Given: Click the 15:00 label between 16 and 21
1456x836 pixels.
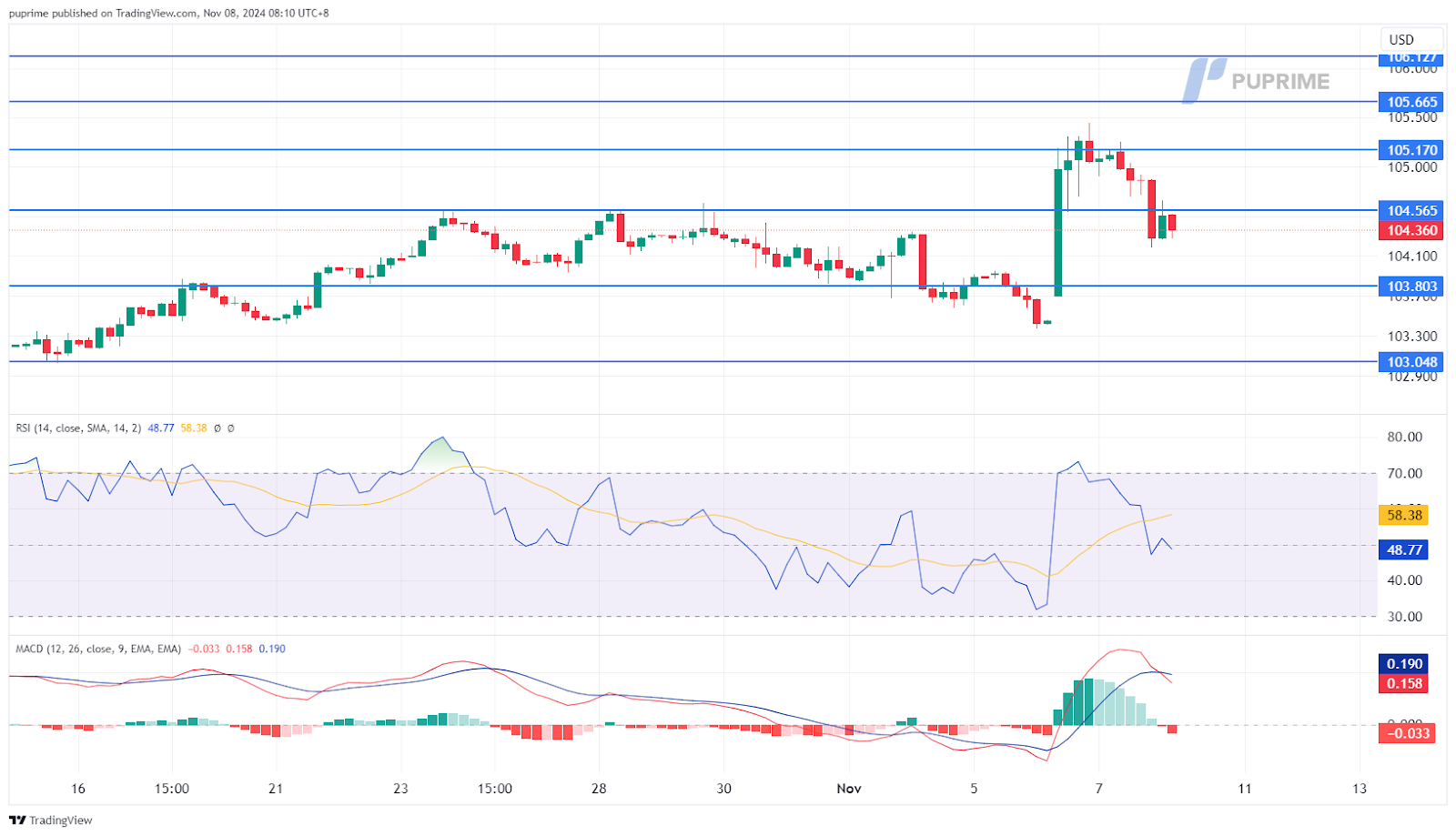Looking at the screenshot, I should [172, 789].
